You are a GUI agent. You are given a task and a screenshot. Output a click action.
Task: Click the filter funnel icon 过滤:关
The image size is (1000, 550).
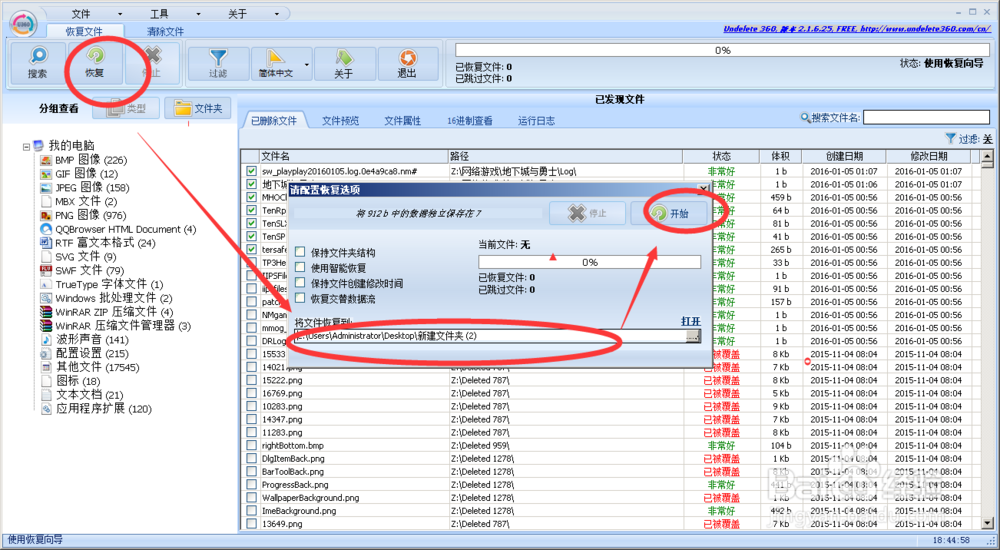coord(950,138)
